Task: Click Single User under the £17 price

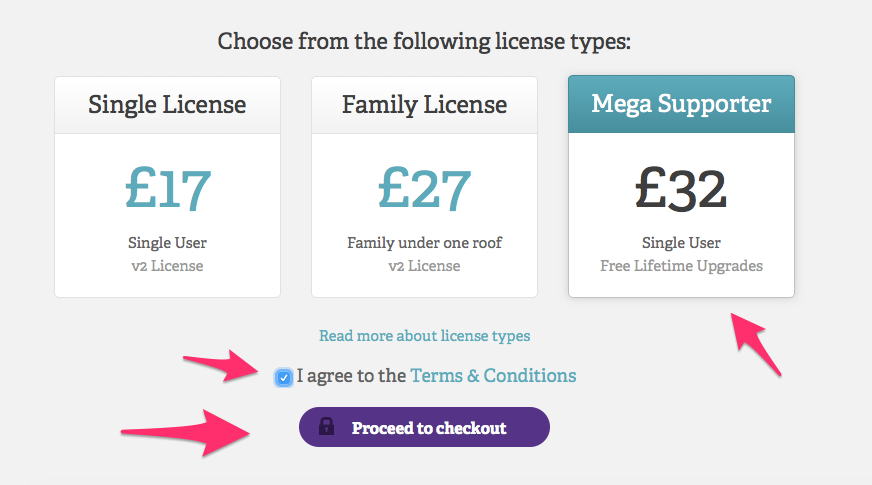Action: (x=167, y=243)
